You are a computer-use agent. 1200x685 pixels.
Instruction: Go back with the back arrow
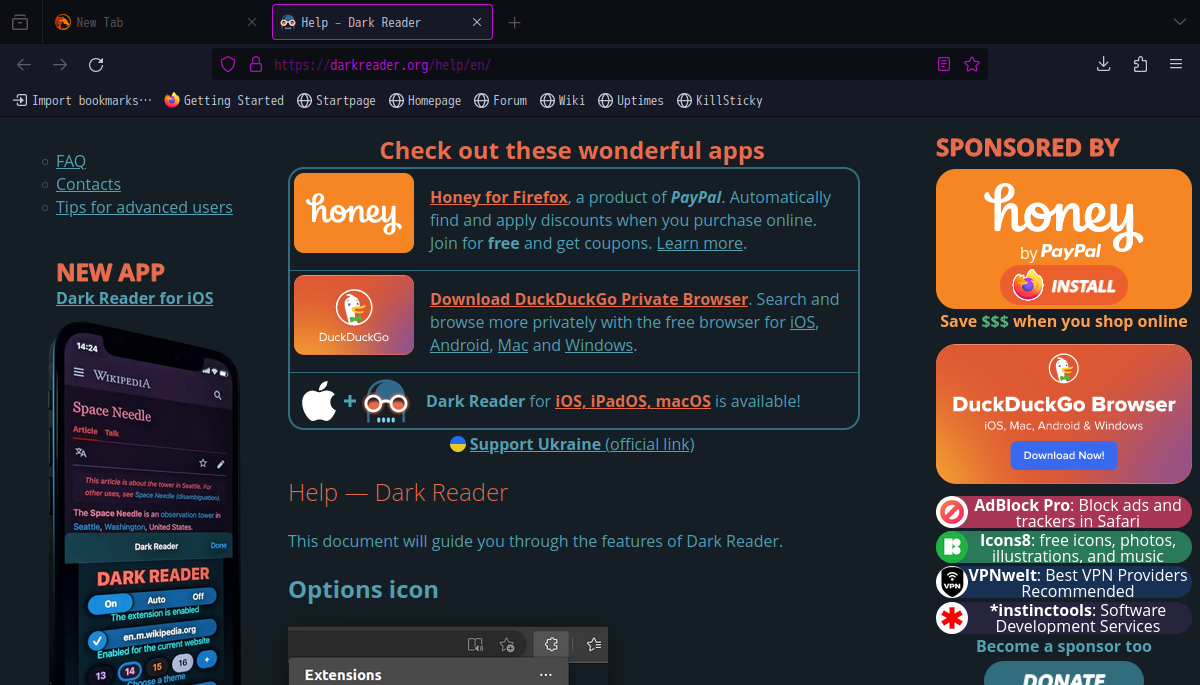pos(24,64)
